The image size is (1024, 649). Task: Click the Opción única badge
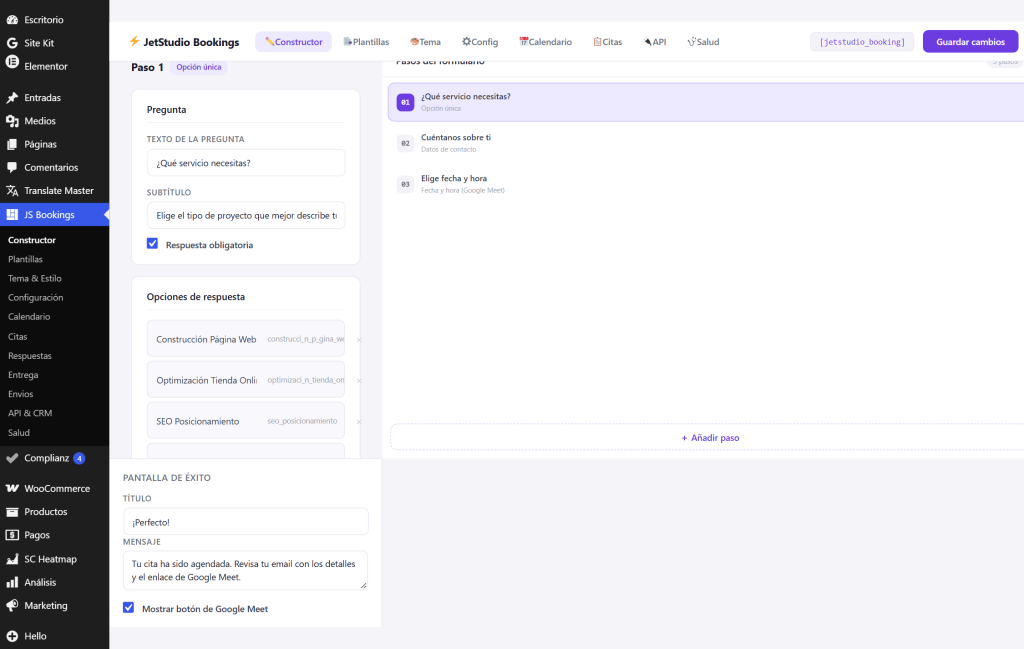[199, 67]
